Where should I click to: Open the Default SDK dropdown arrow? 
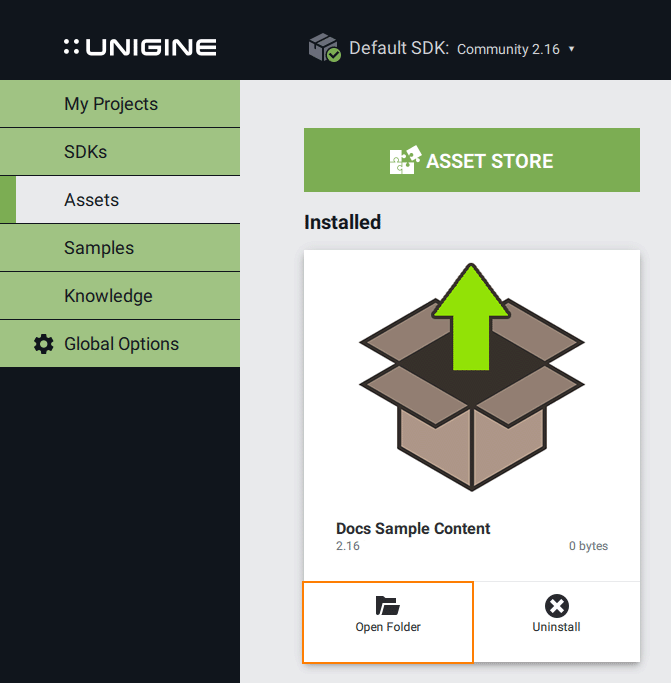(x=571, y=49)
